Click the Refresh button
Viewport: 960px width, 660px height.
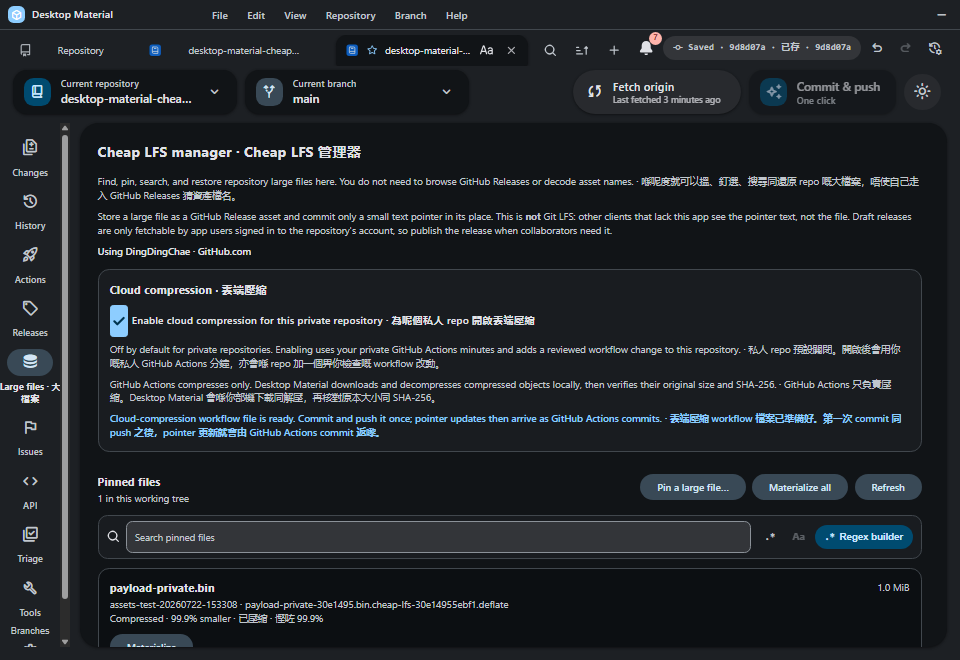click(x=888, y=487)
